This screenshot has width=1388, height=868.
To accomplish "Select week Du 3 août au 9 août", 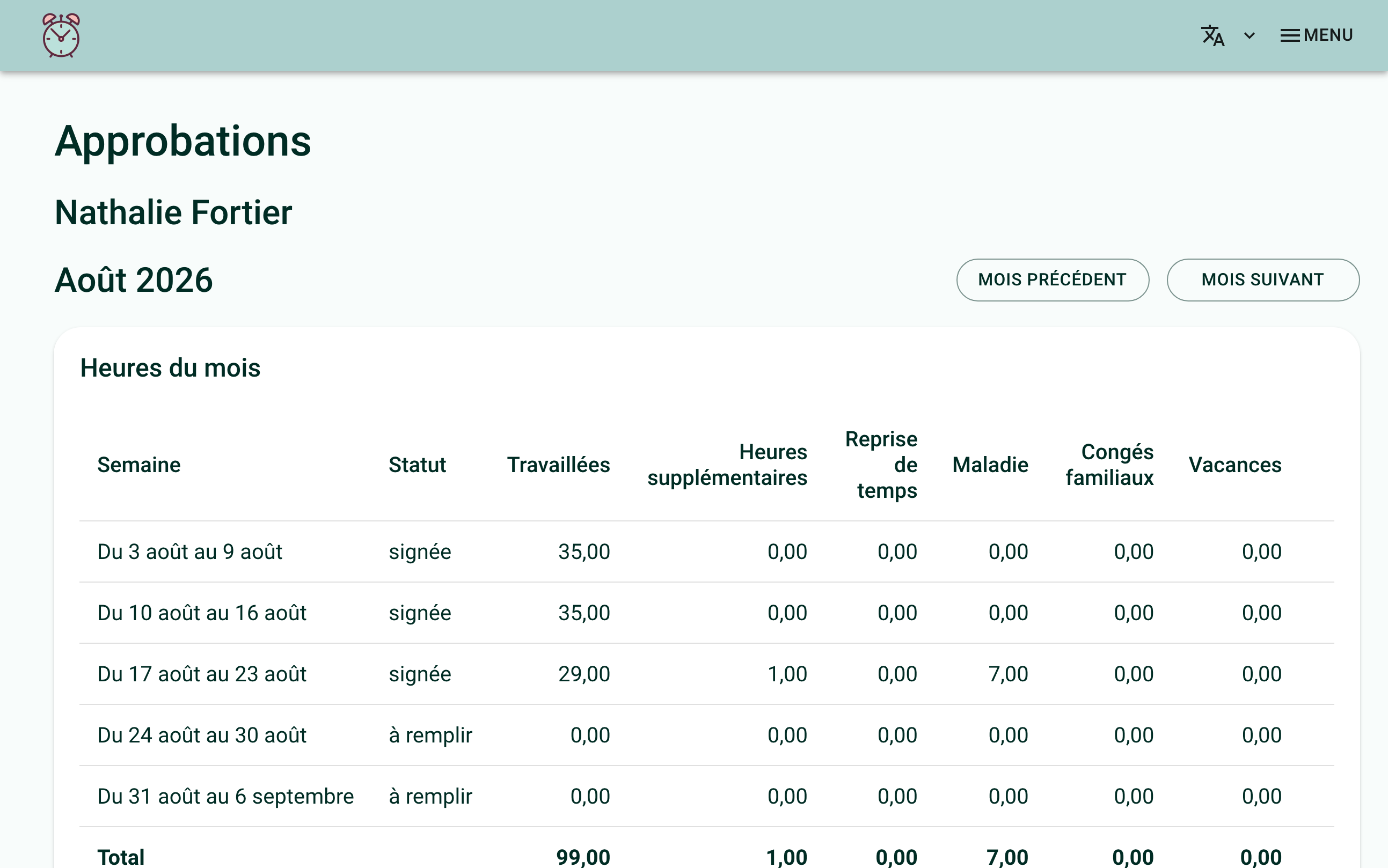I will [189, 551].
